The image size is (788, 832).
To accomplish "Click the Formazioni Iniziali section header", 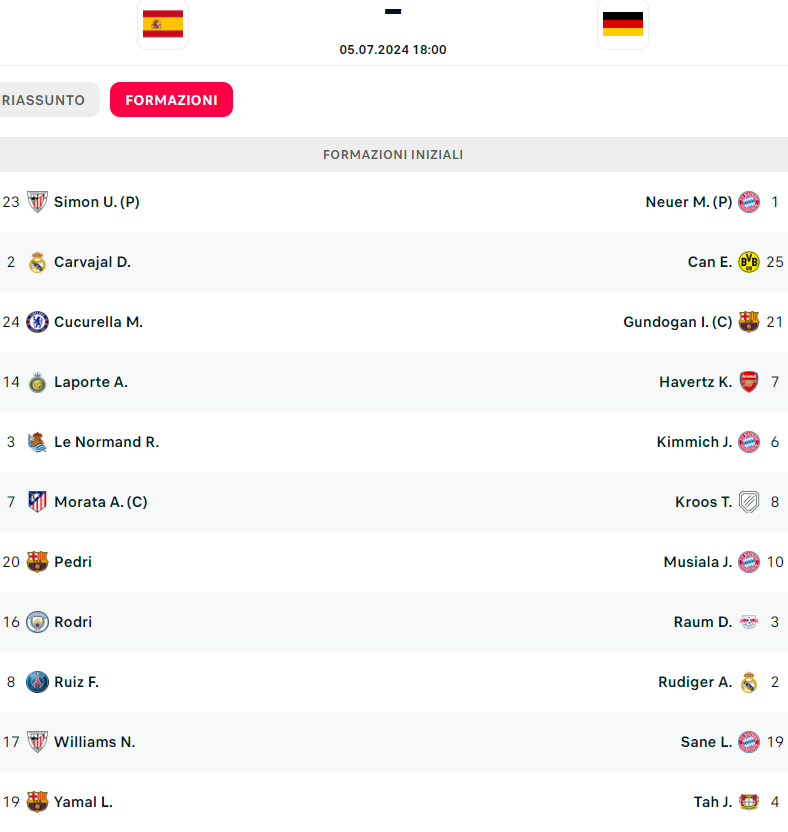I will pos(393,155).
